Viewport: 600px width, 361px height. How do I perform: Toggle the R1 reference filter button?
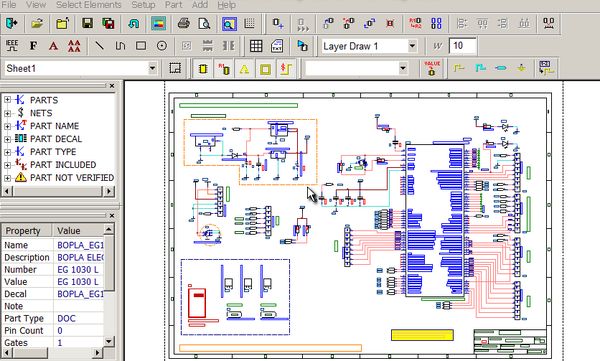224,69
